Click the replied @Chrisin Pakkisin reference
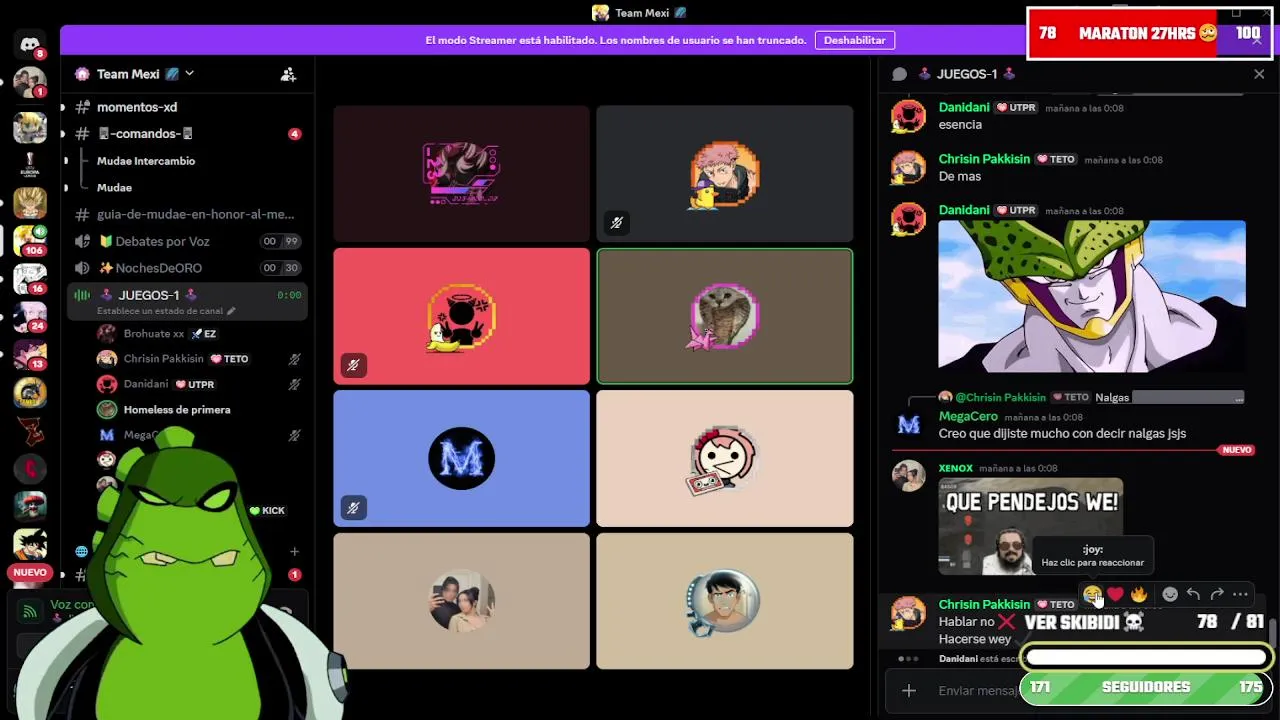1280x720 pixels. [1000, 397]
